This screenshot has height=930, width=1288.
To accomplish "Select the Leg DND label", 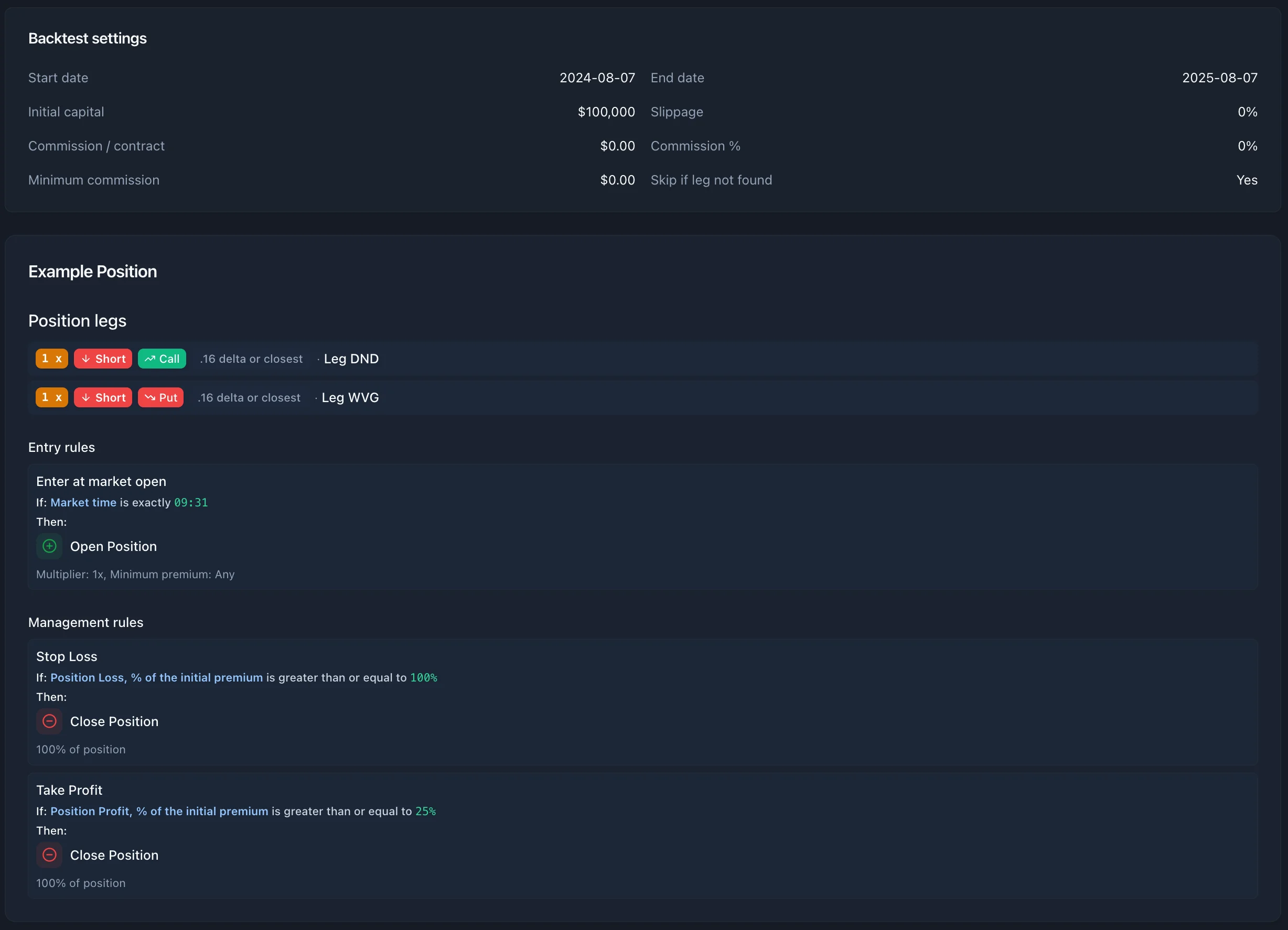I will tap(351, 359).
